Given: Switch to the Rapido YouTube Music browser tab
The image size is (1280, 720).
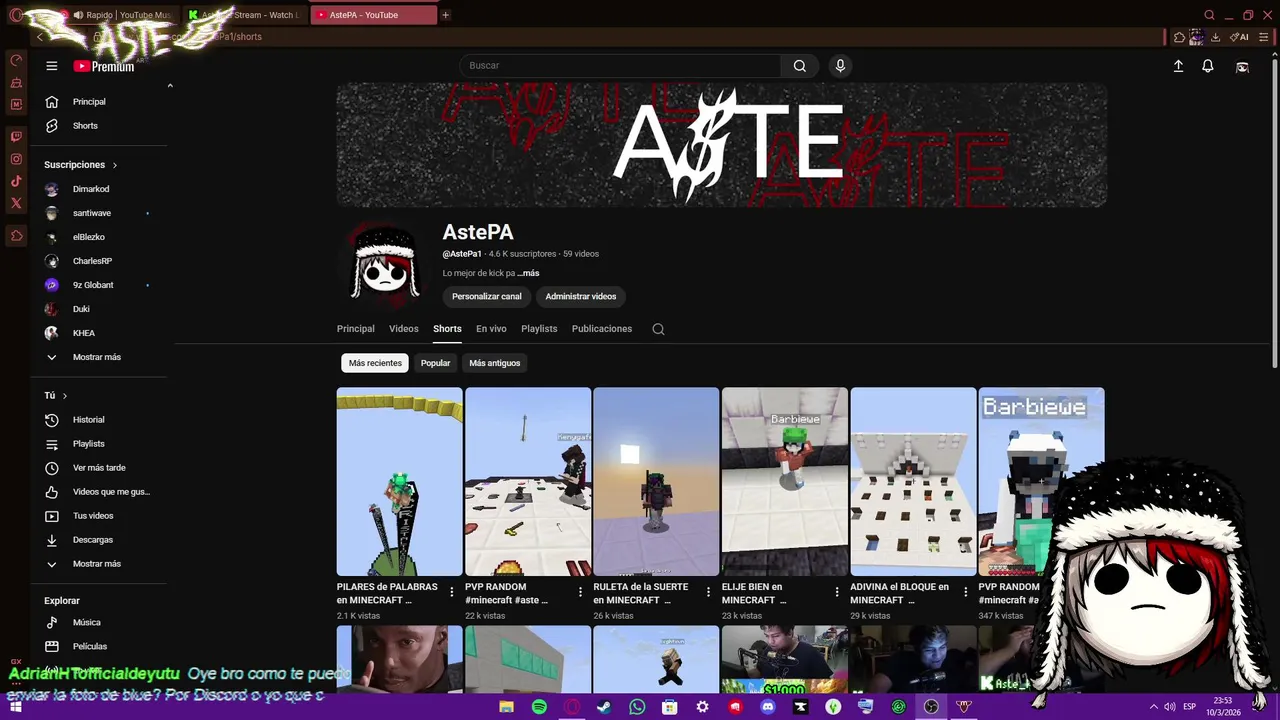Looking at the screenshot, I should coord(120,15).
